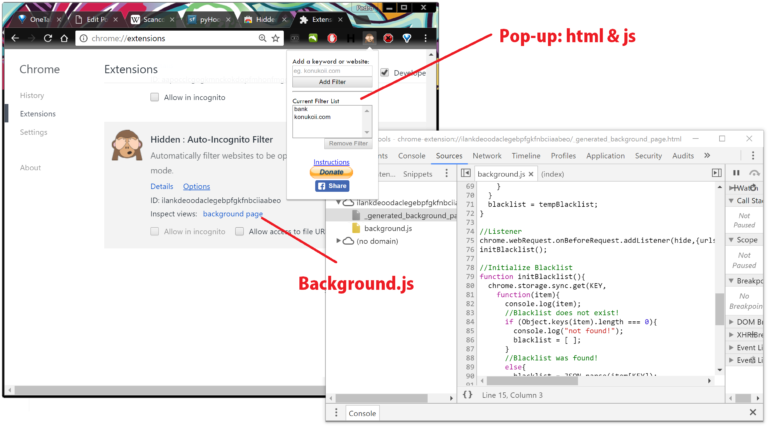The image size is (768, 426).
Task: Close the background.js editor tab
Action: click(x=531, y=174)
